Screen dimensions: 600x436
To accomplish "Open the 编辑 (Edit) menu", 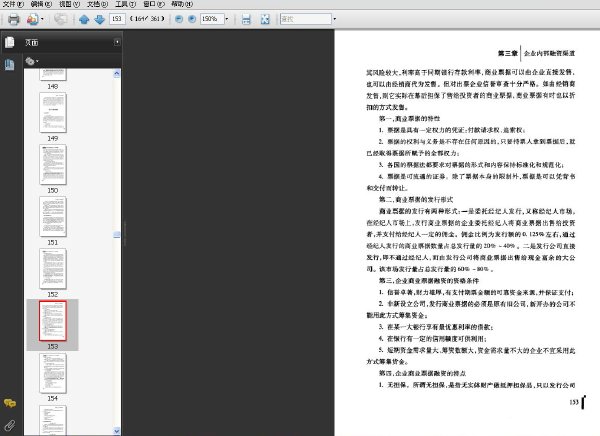I will [41, 4].
